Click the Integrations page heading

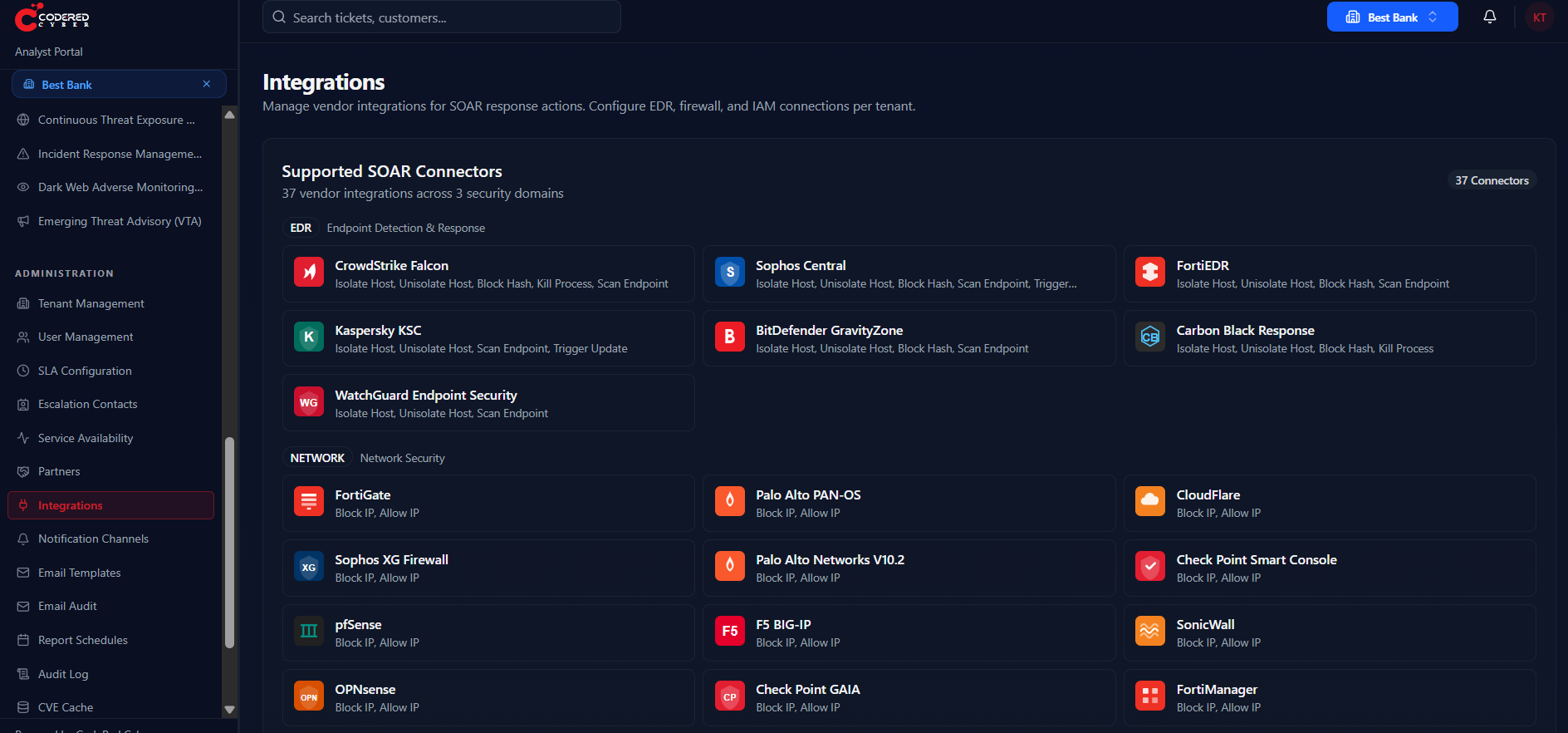324,81
